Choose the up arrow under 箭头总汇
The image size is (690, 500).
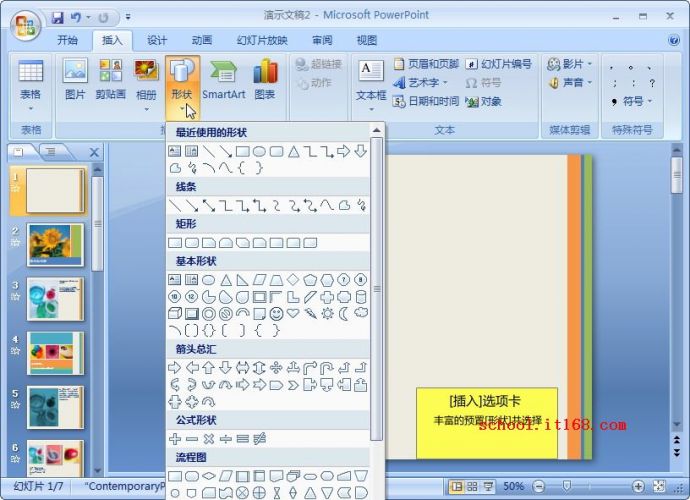click(209, 368)
